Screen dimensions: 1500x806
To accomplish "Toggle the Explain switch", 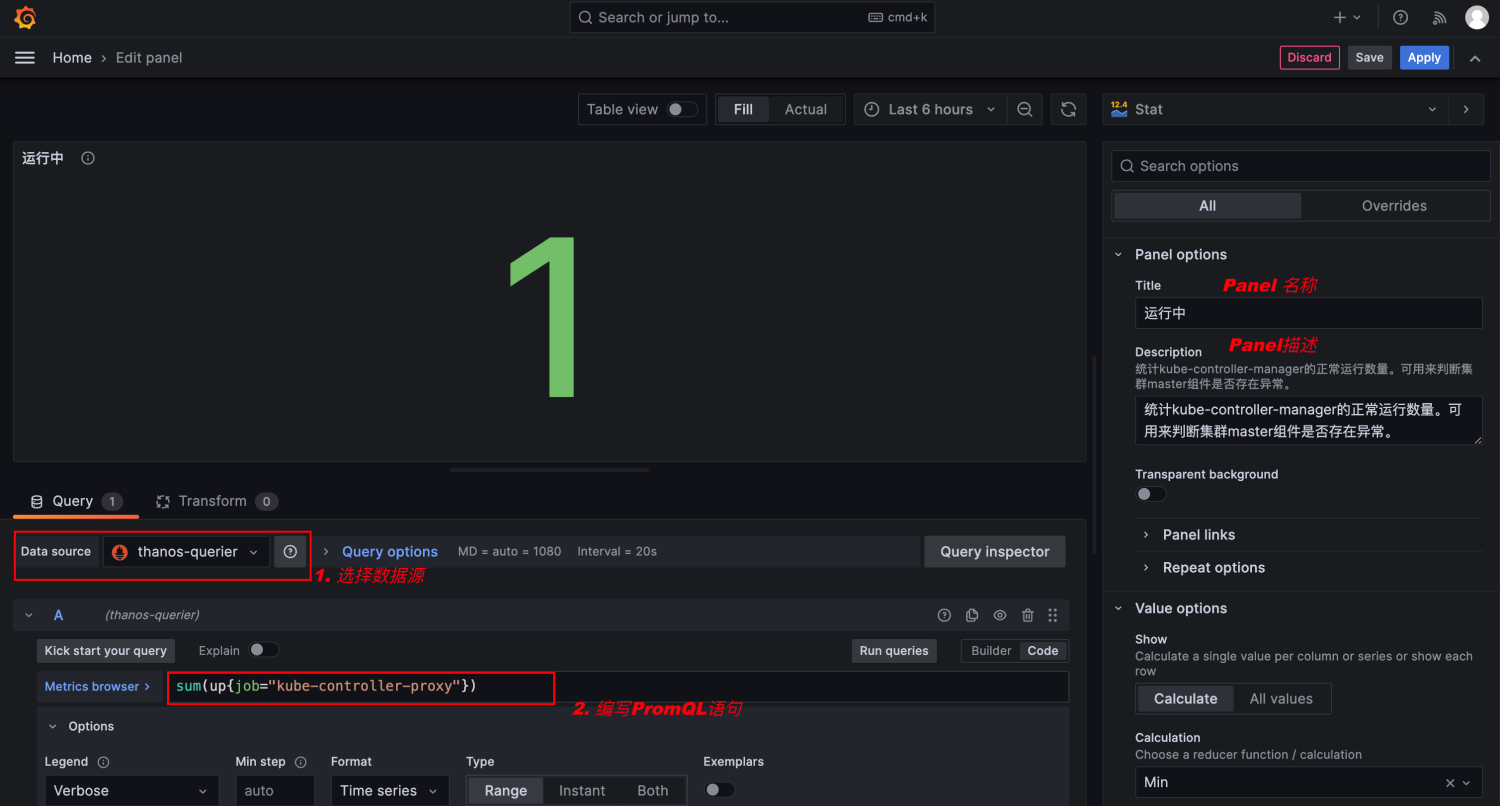I will [264, 650].
